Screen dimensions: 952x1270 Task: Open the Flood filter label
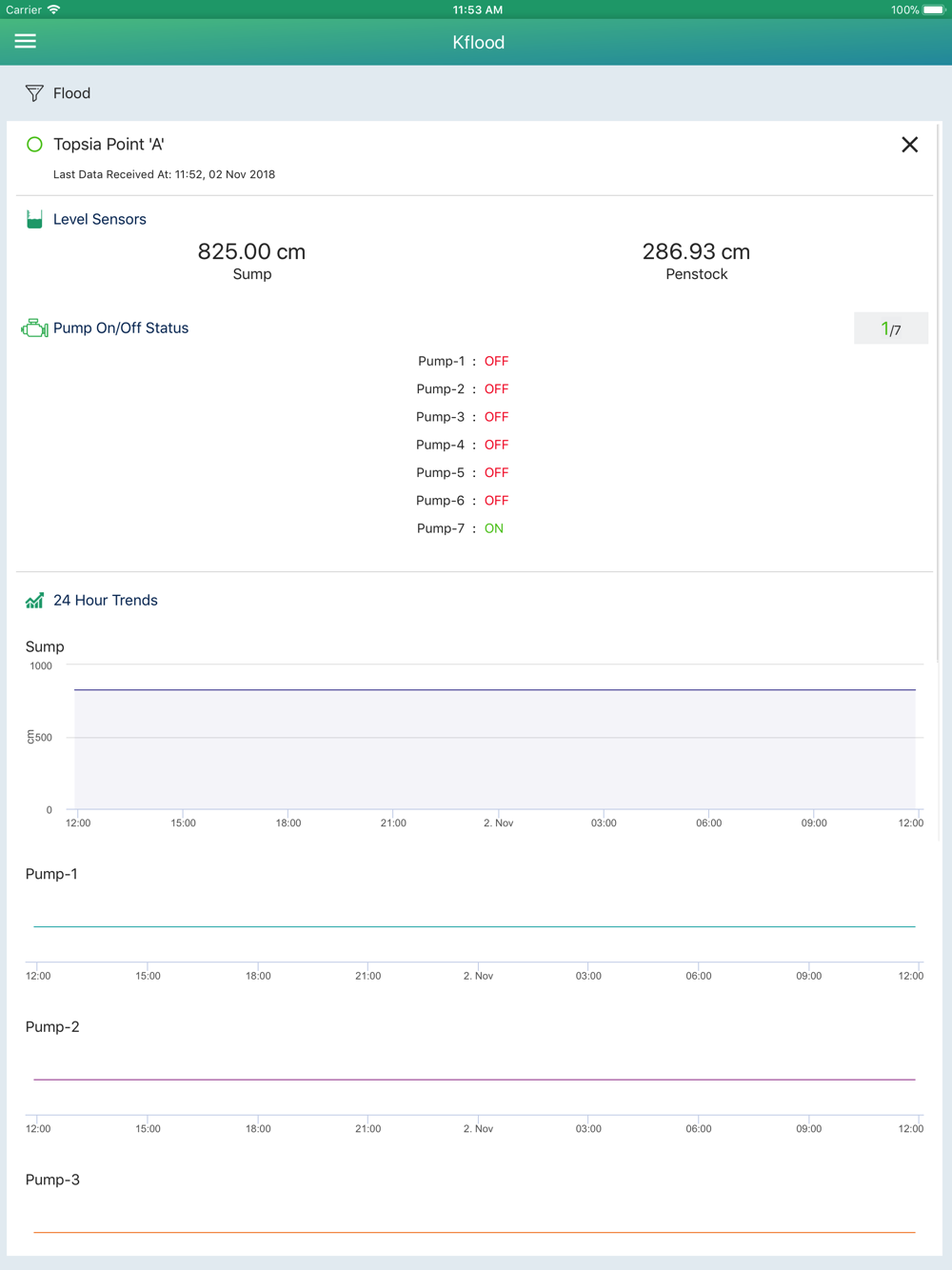coord(71,93)
